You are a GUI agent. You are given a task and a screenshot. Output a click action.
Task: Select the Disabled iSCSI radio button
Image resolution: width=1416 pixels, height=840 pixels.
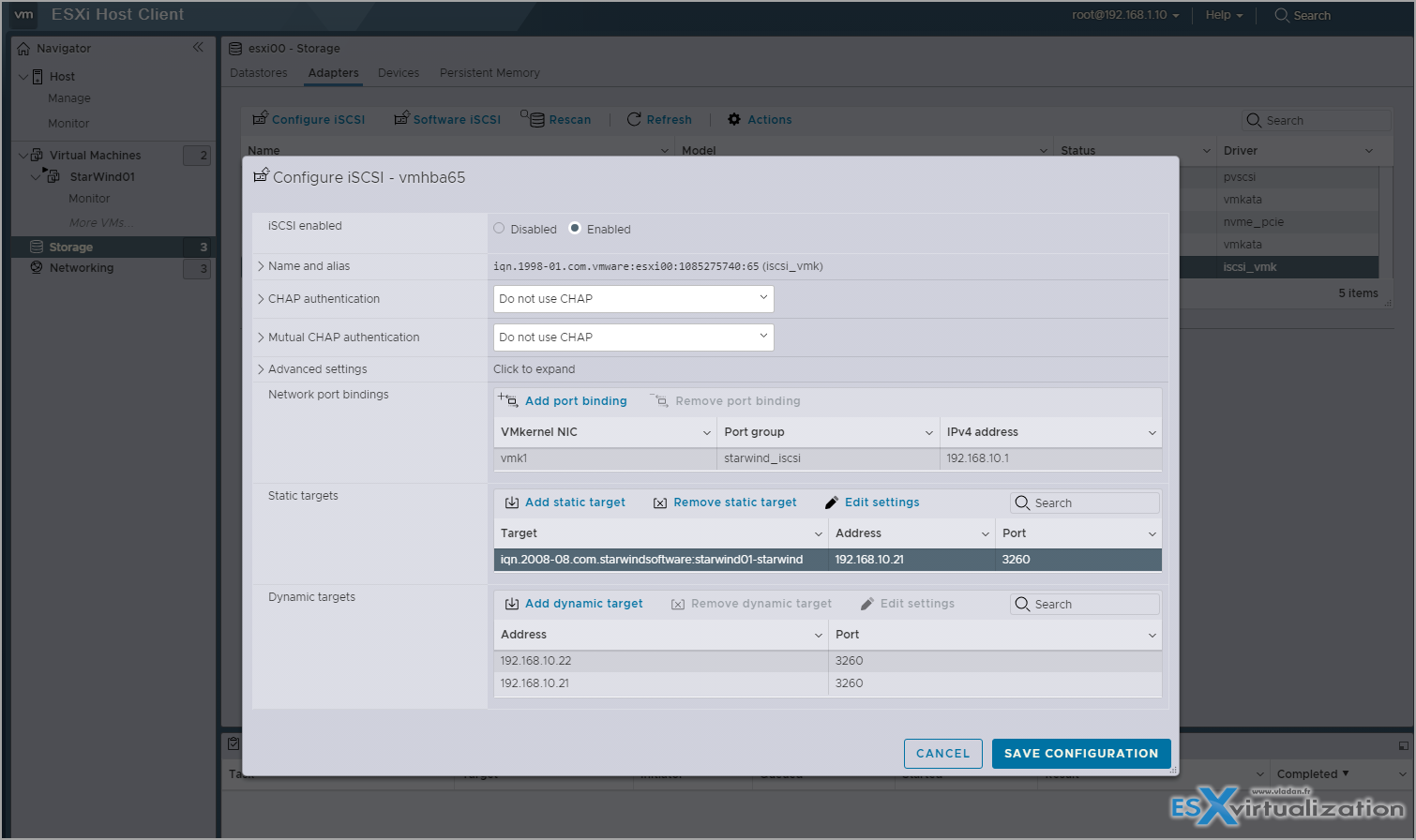click(499, 228)
